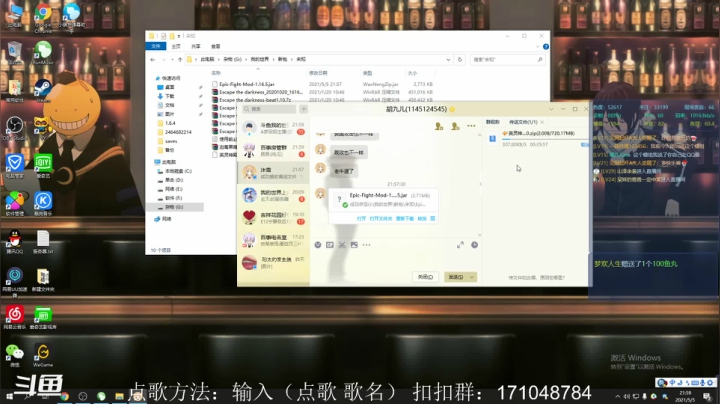The image size is (720, 404).
Task: Open the Recycle Bin on desktop
Action: click(15, 52)
